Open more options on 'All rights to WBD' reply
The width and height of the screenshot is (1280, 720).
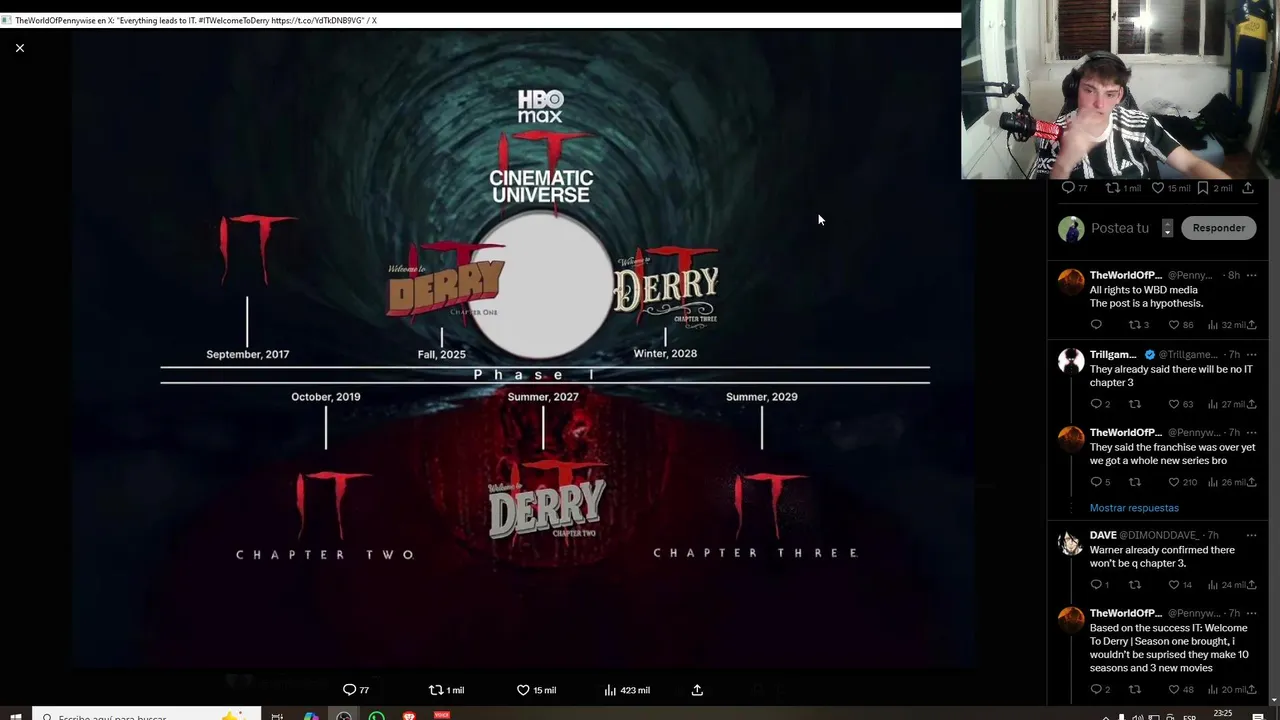coord(1251,275)
